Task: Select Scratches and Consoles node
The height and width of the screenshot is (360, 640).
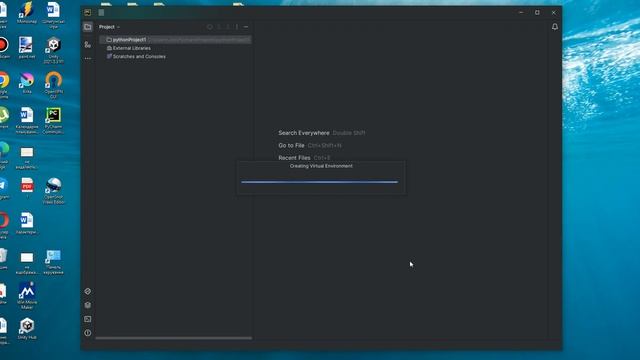Action: [x=136, y=56]
